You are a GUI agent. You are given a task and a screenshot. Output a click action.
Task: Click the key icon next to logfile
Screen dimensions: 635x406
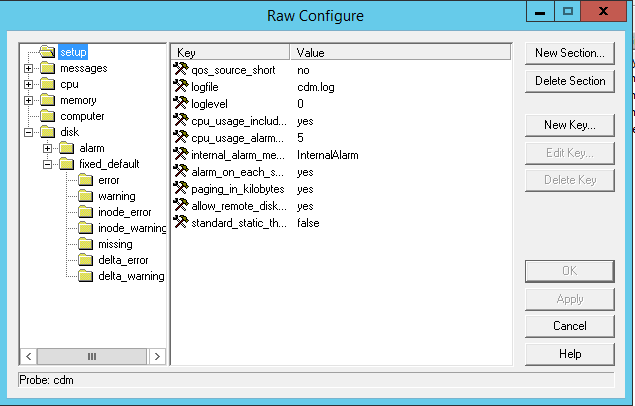[181, 87]
